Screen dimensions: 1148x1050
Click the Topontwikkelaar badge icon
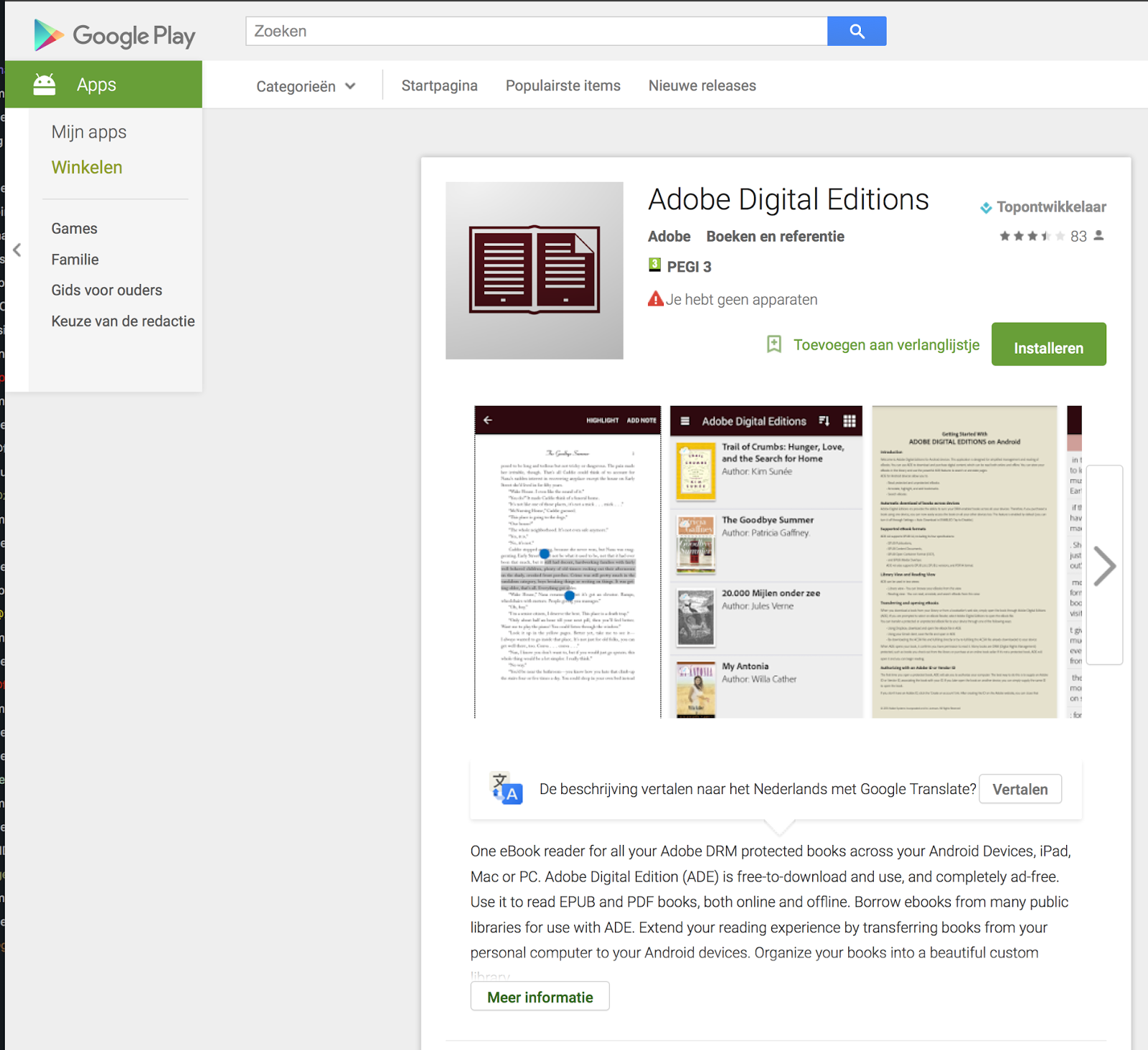click(986, 207)
